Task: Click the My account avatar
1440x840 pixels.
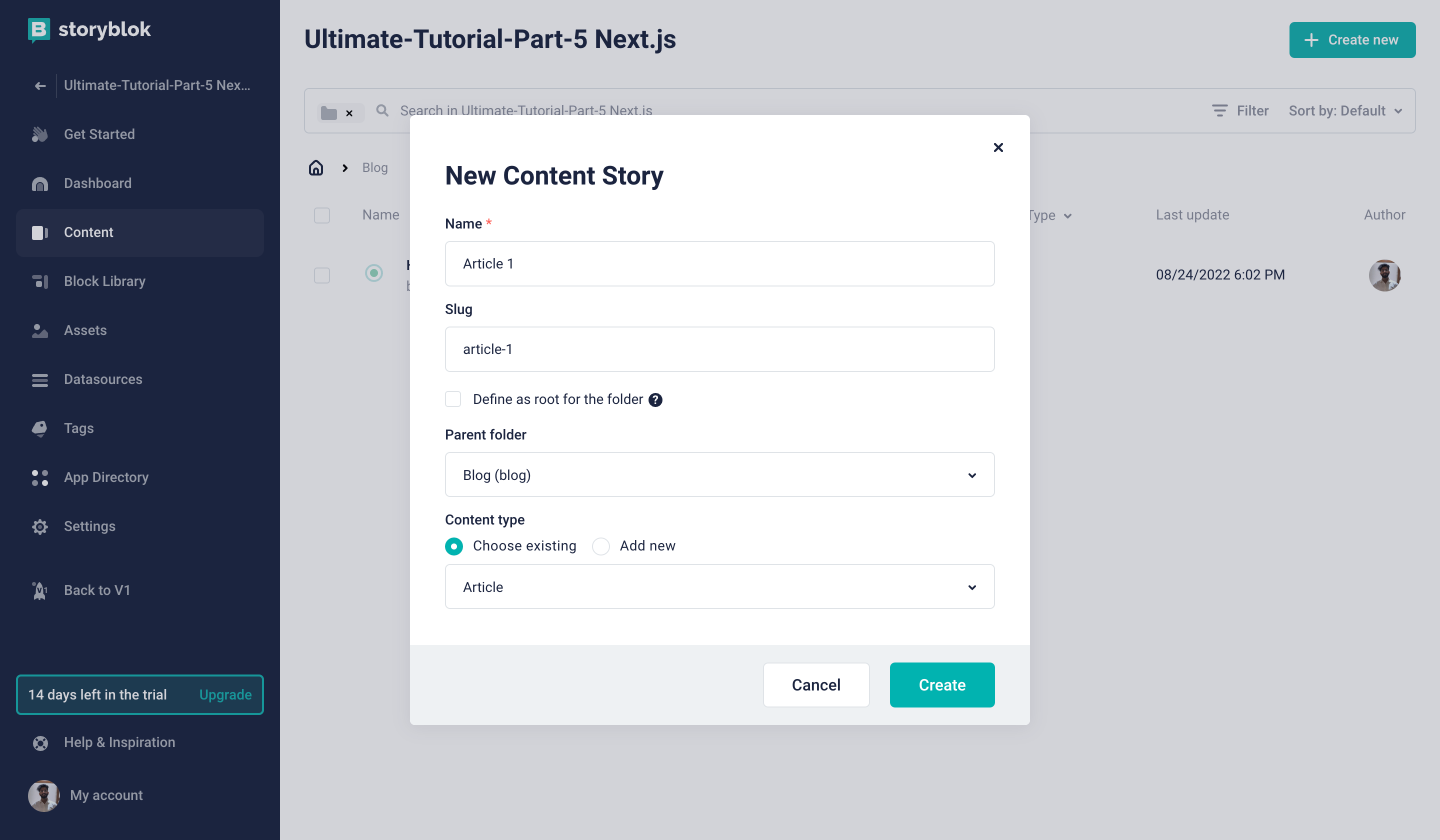Action: (x=43, y=795)
